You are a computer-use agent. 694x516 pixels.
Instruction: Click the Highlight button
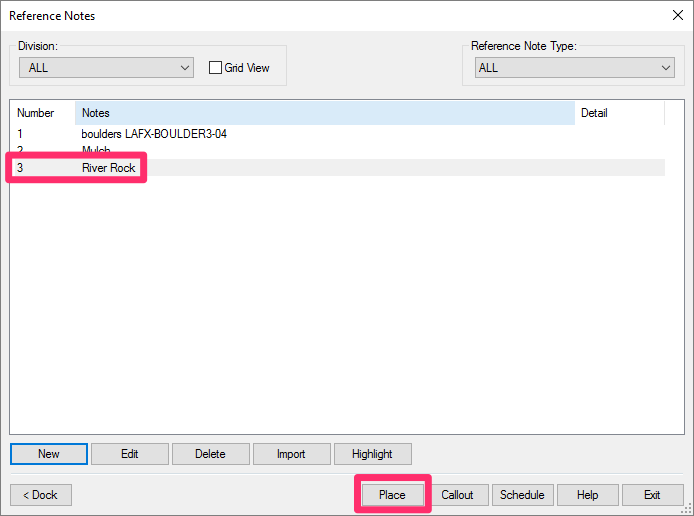[x=373, y=454]
